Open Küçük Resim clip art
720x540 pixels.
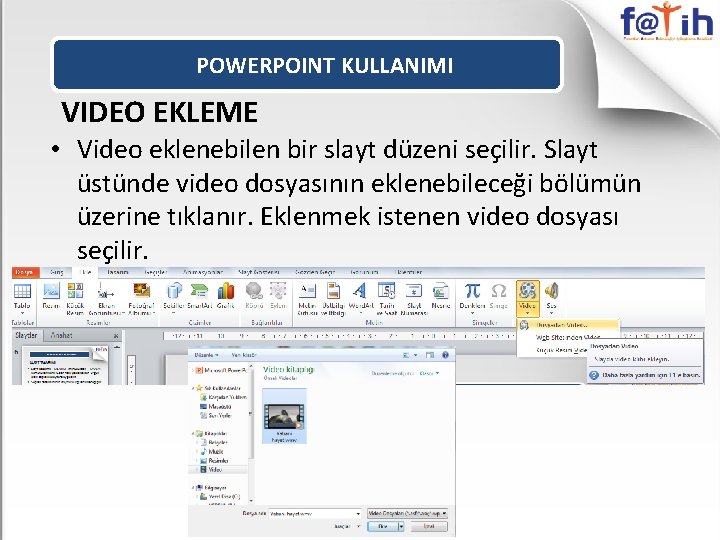click(75, 298)
